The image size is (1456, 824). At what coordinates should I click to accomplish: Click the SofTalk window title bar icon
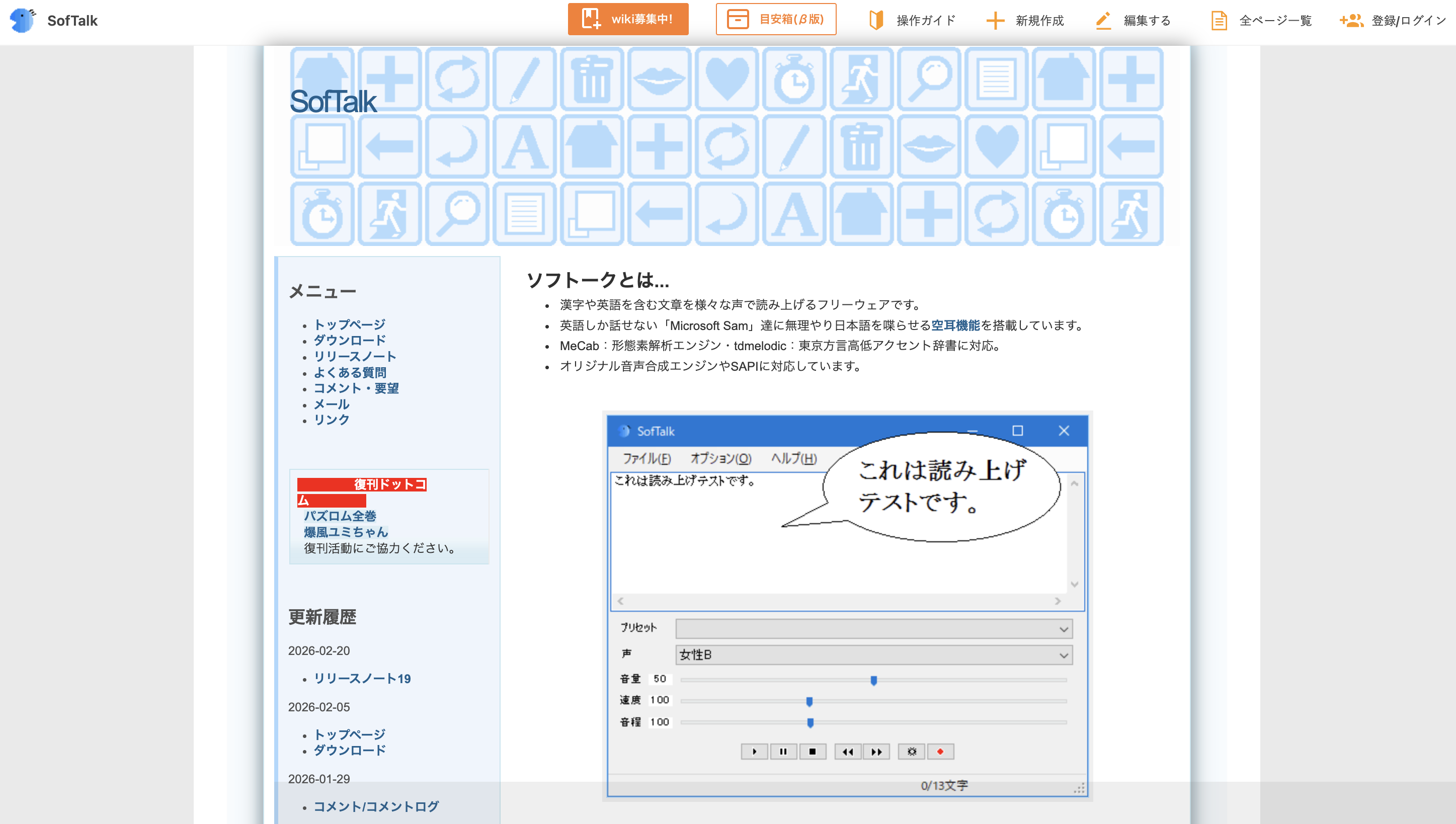point(624,431)
